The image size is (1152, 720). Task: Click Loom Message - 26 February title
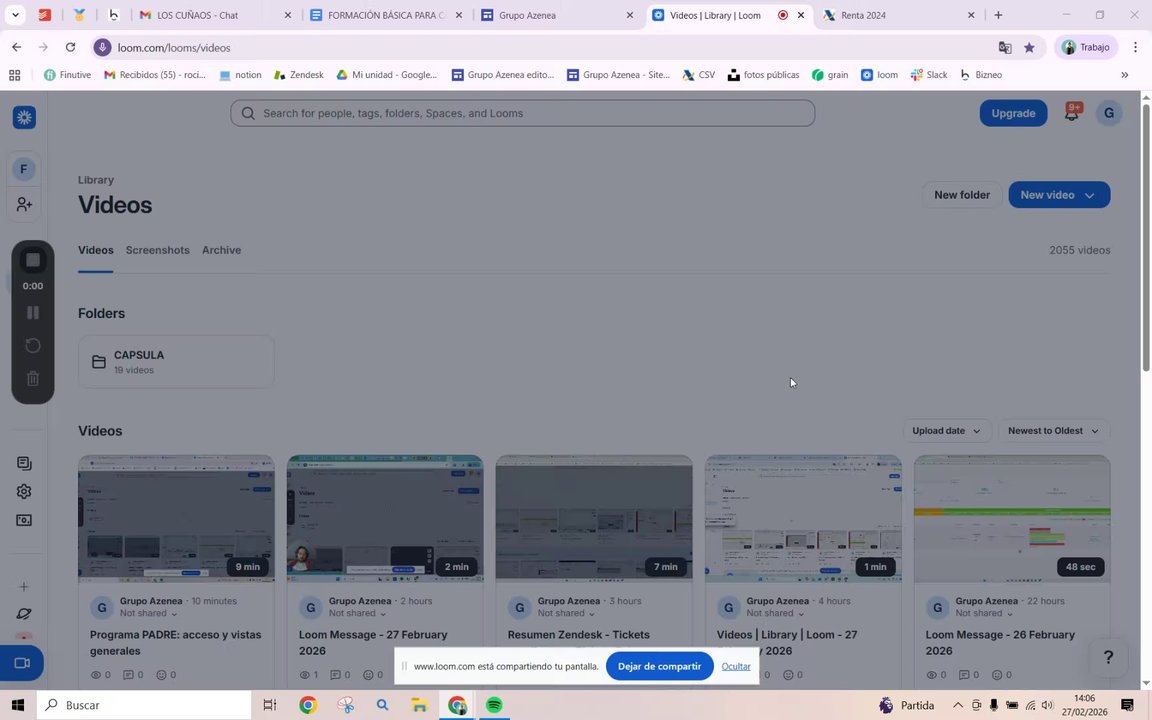1000,642
